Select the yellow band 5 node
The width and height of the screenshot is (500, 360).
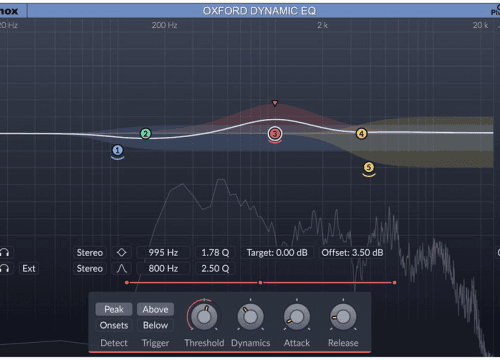(369, 167)
